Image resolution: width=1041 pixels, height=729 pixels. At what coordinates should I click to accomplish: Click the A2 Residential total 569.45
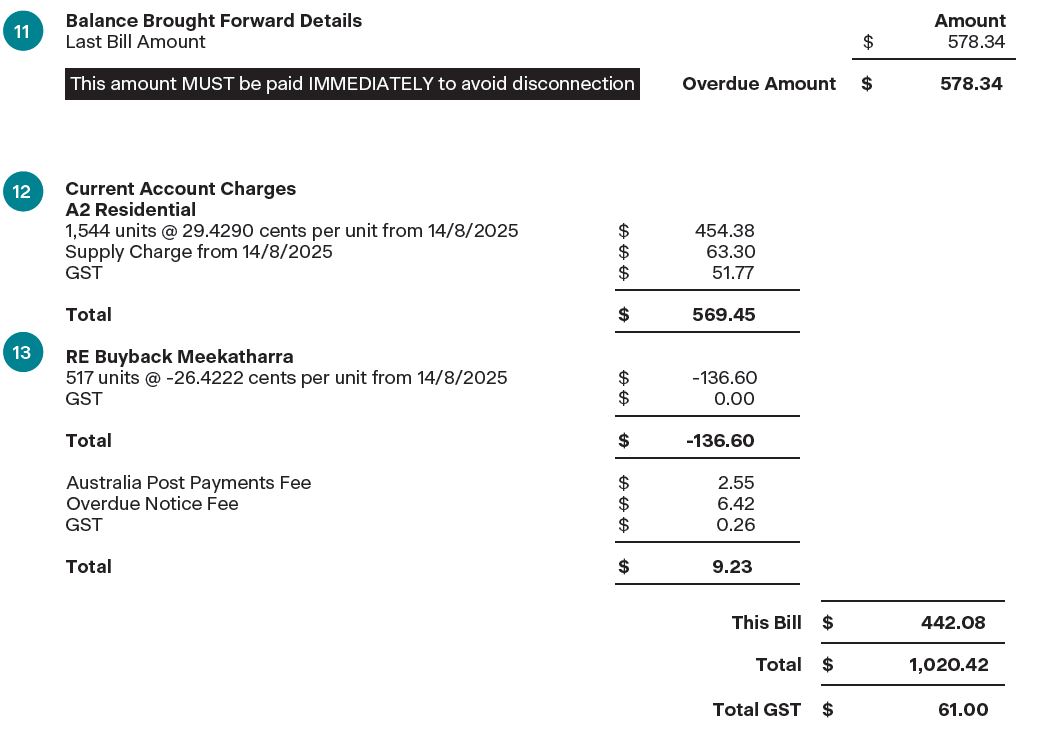[x=723, y=315]
